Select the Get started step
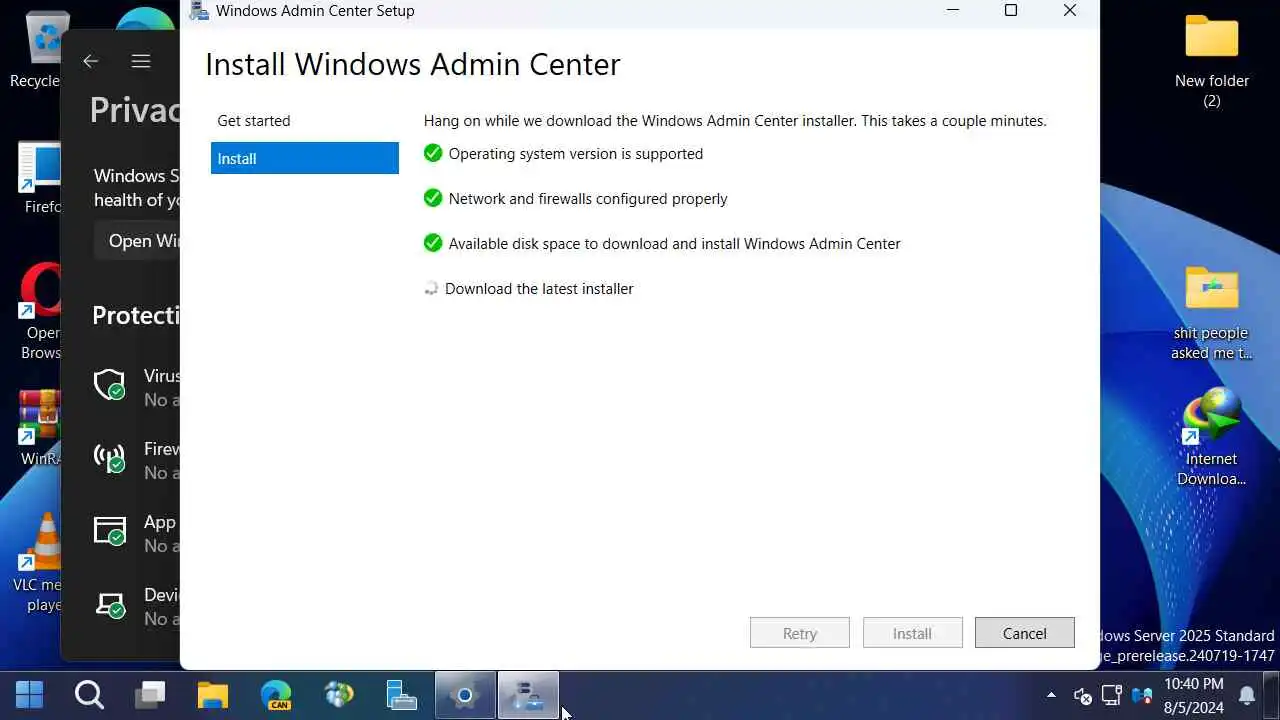 [x=254, y=121]
